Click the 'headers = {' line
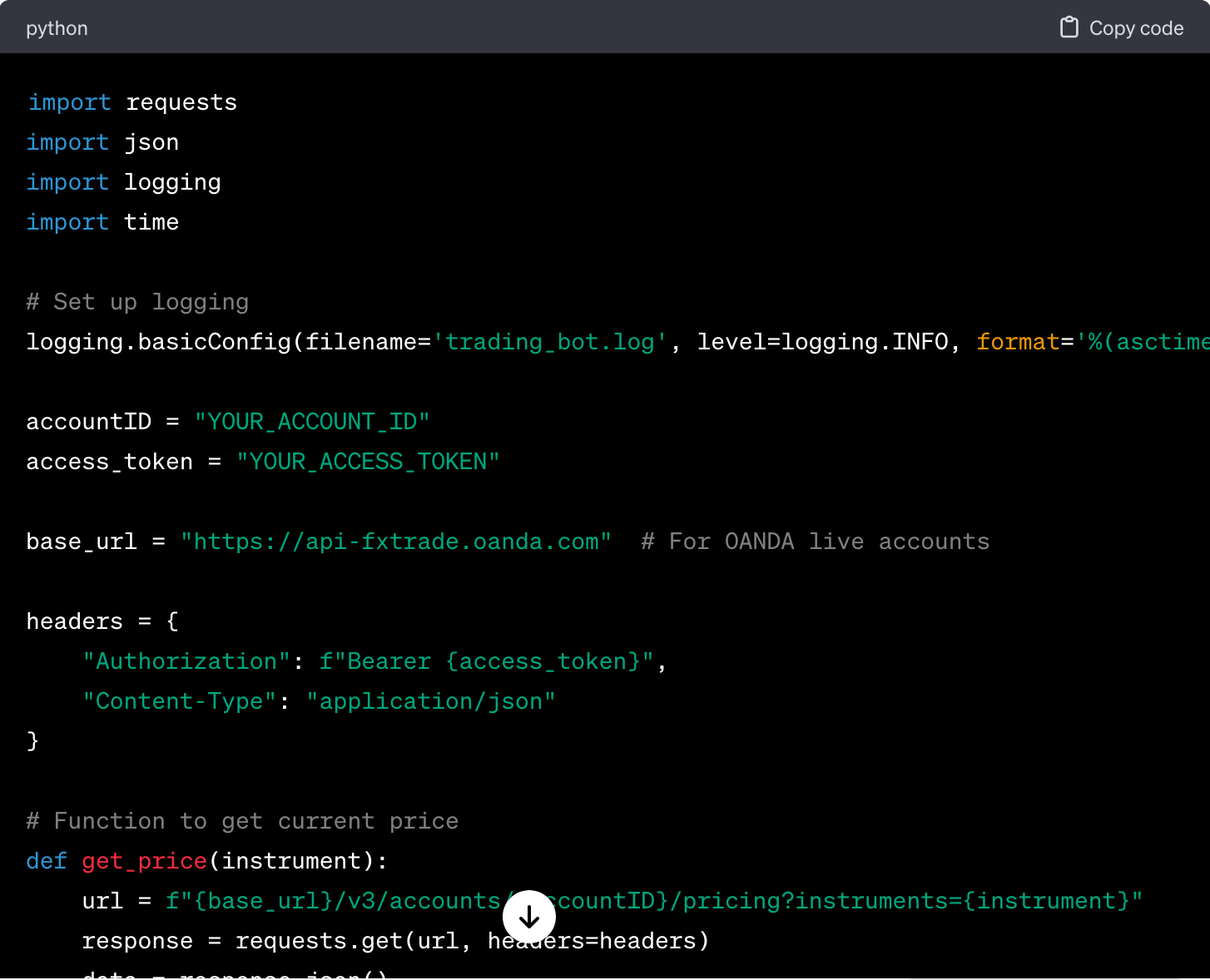1210x980 pixels. pyautogui.click(x=102, y=621)
